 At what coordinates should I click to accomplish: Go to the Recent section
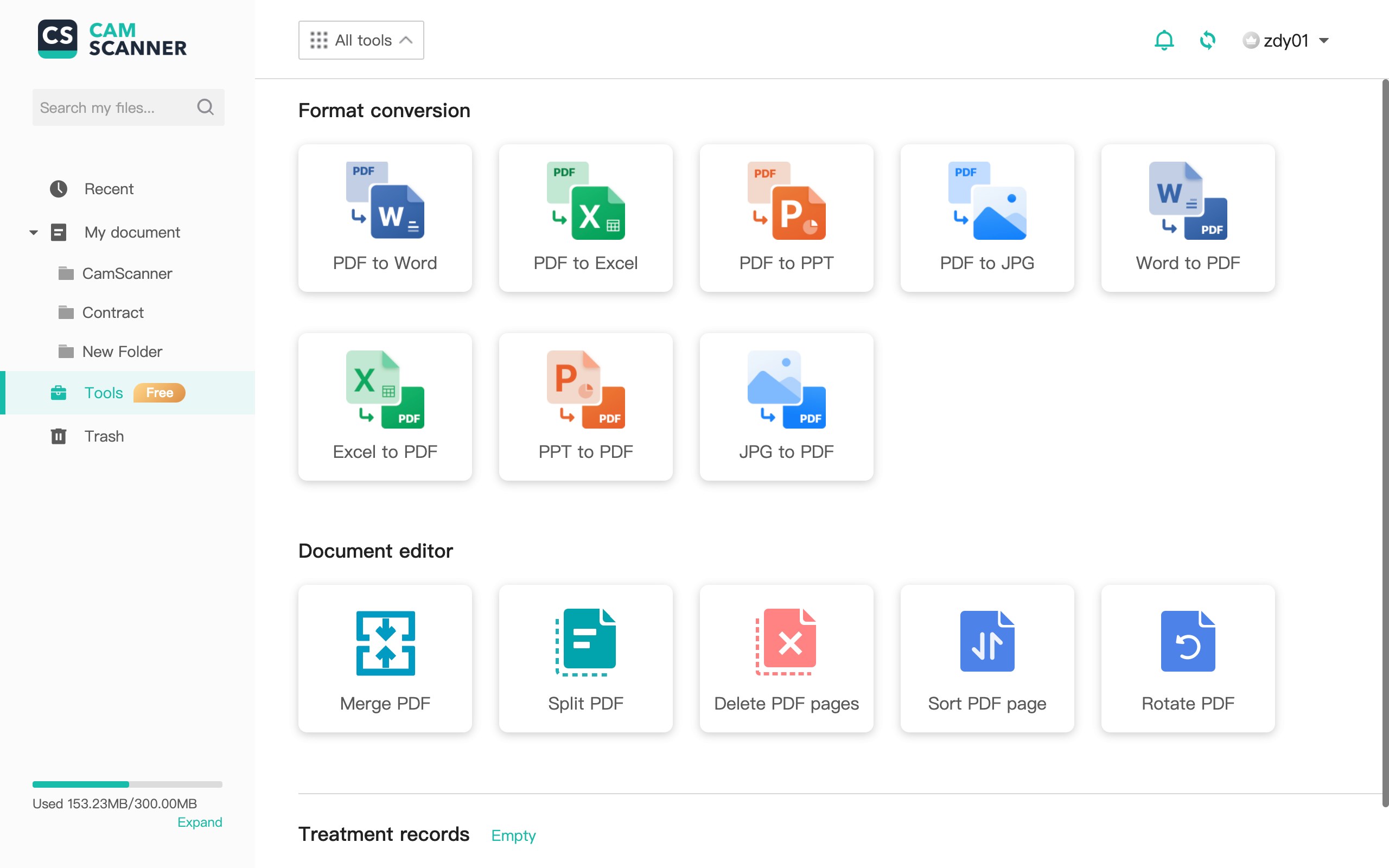click(x=109, y=189)
